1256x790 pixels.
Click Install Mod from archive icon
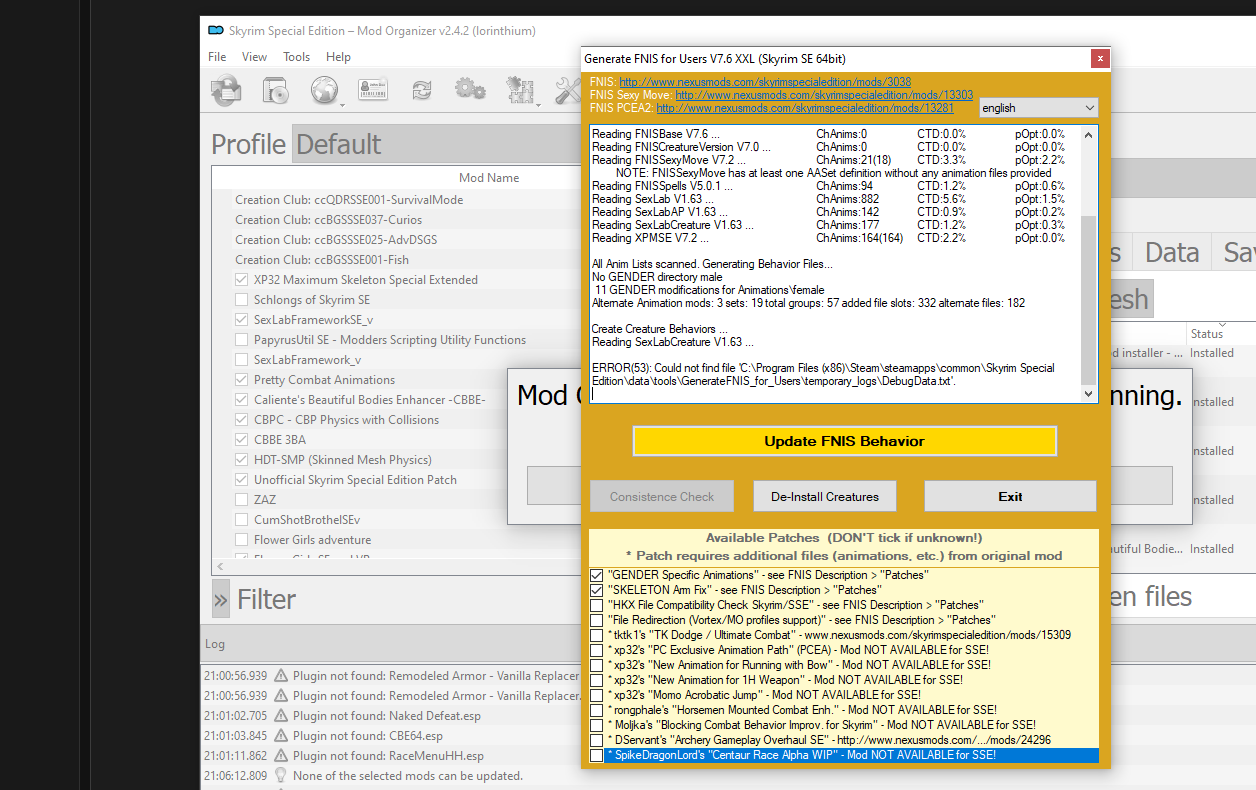click(x=275, y=91)
